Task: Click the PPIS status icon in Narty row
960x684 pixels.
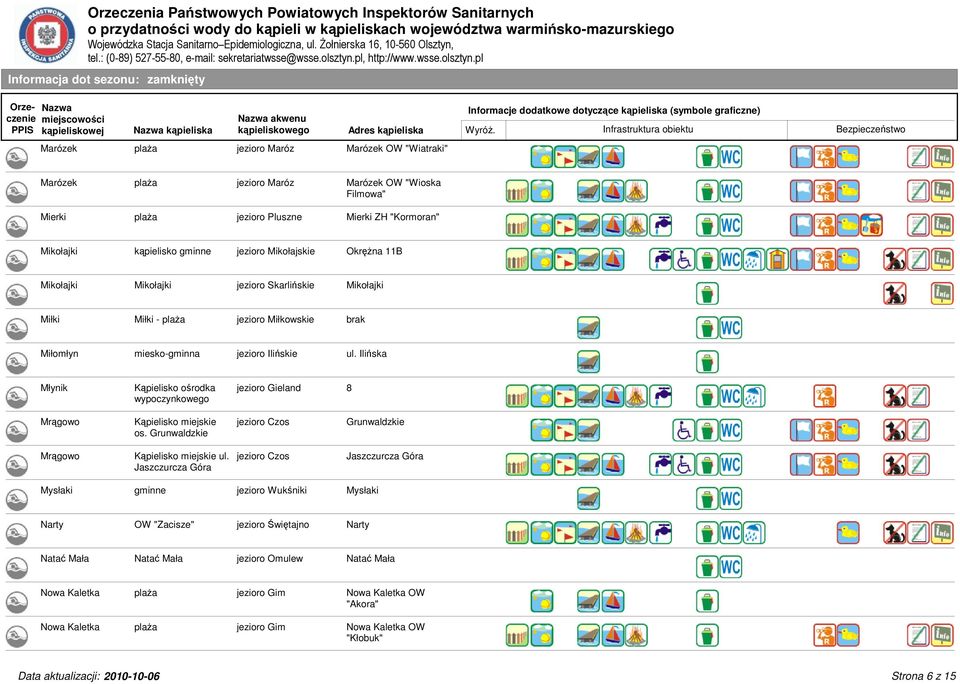Action: 17,534
